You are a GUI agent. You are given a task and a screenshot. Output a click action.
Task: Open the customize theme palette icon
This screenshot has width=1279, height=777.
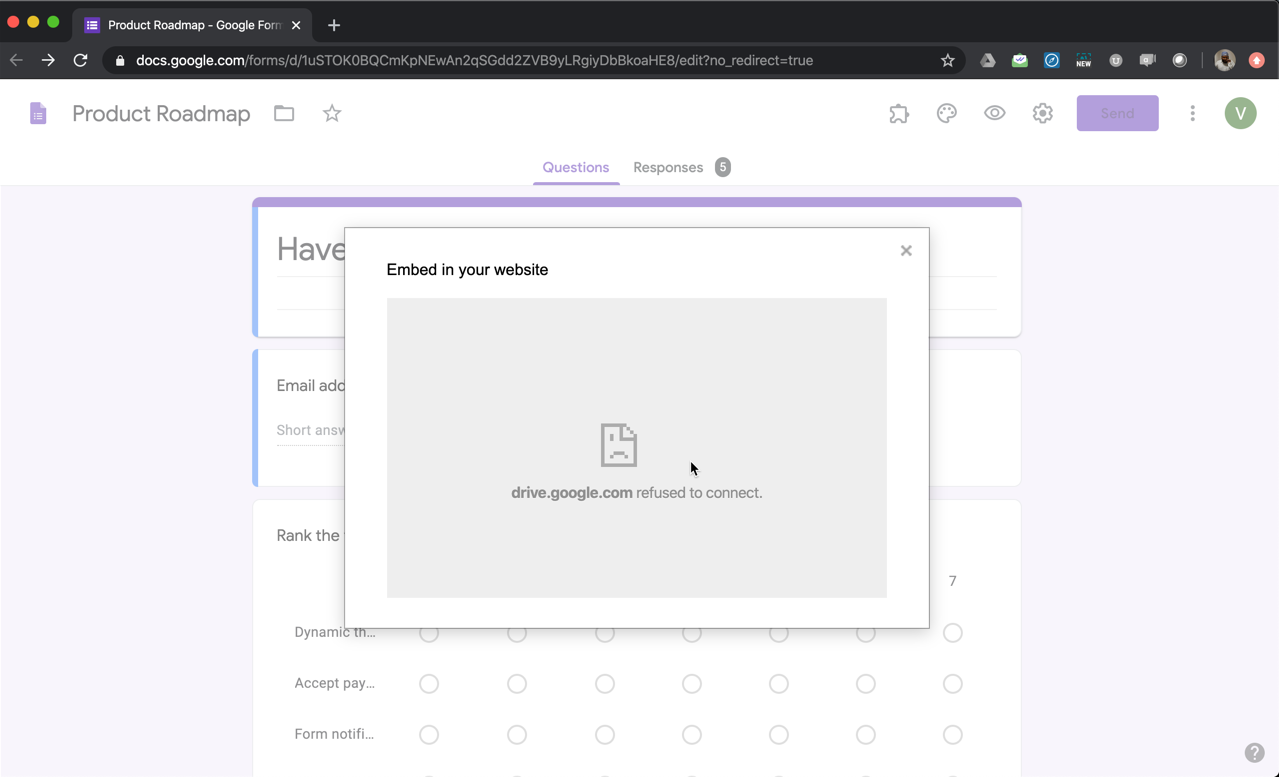coord(947,114)
